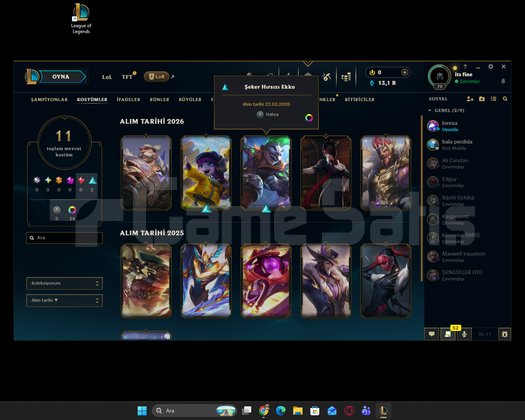
Task: Click the taskbar search box Ara
Action: [x=195, y=411]
